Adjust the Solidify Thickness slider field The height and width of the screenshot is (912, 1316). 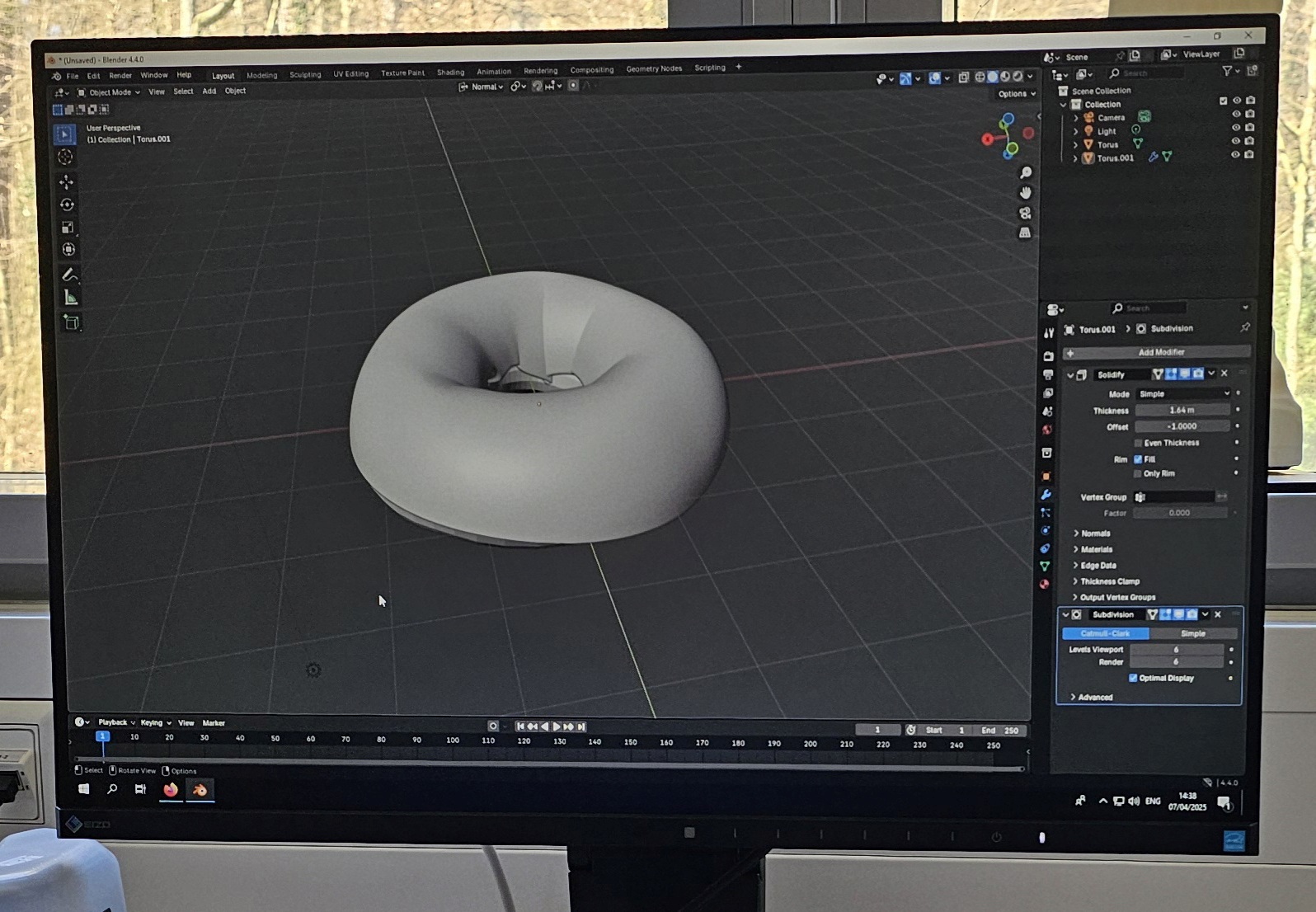click(x=1182, y=410)
